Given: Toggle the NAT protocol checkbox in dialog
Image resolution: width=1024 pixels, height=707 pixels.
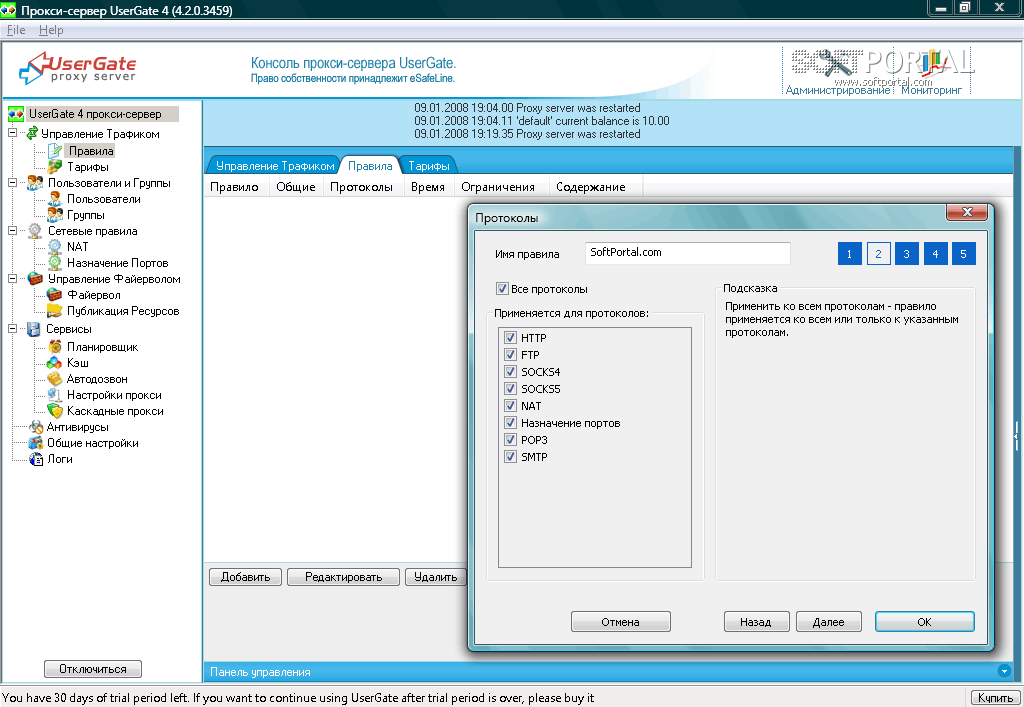Looking at the screenshot, I should coord(511,405).
